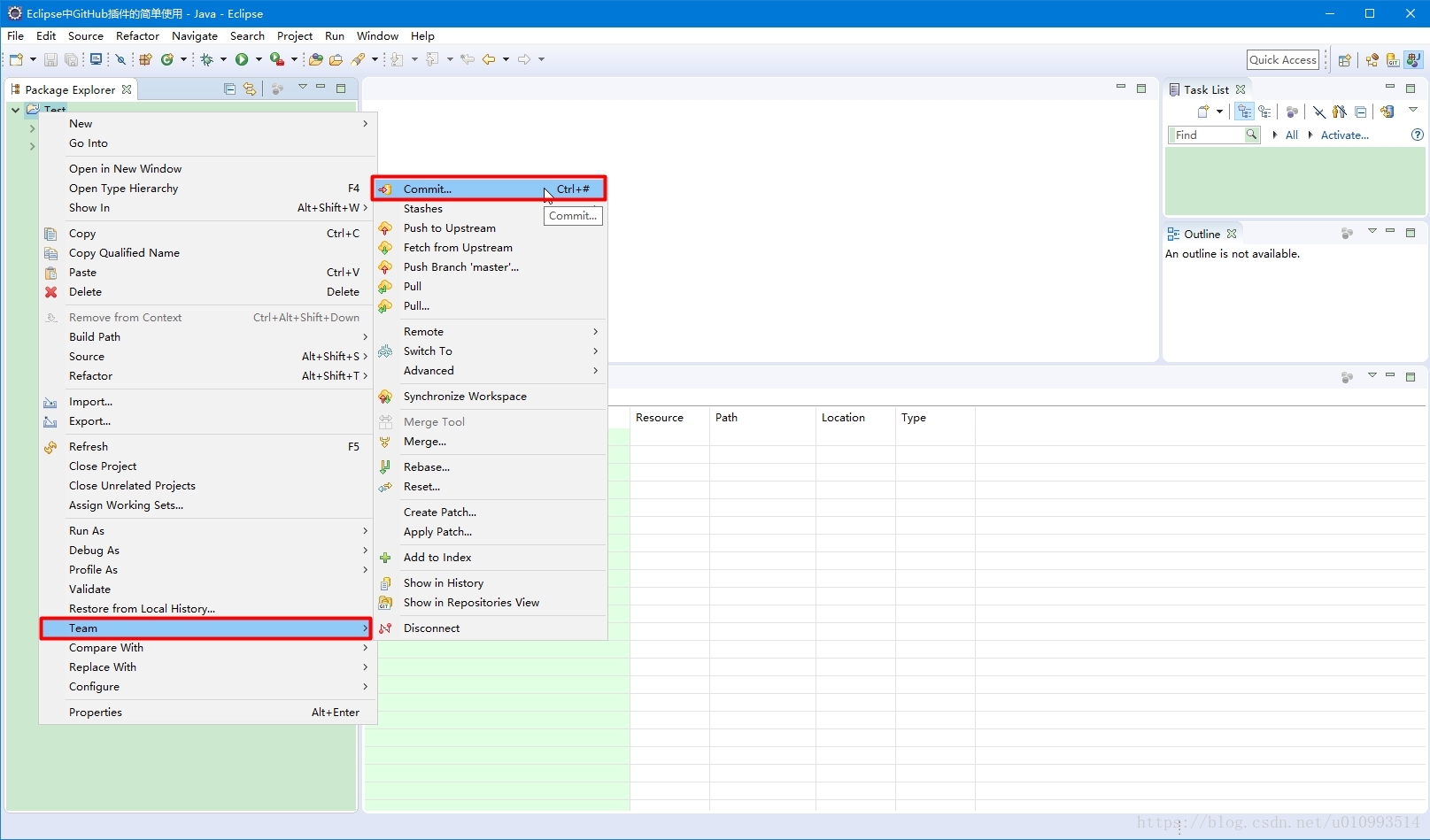
Task: Toggle Scheduled view in Task List
Action: click(x=1264, y=112)
